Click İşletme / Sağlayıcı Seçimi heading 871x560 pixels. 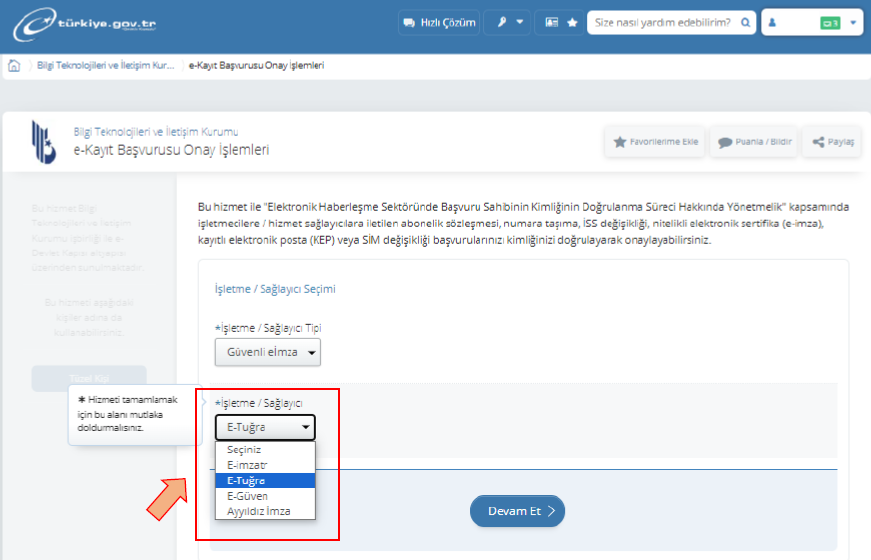(x=275, y=289)
